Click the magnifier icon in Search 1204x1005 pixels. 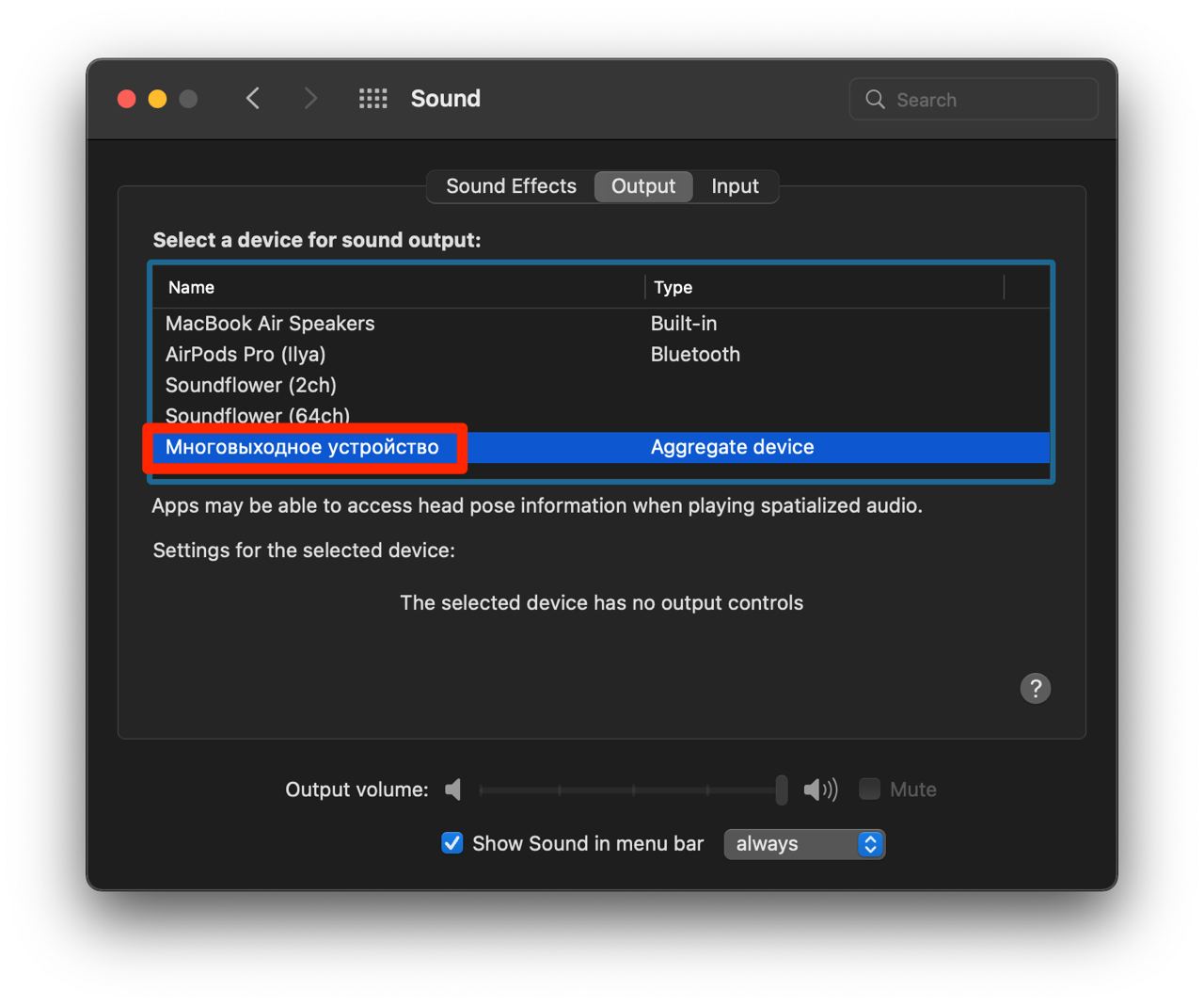[x=875, y=99]
